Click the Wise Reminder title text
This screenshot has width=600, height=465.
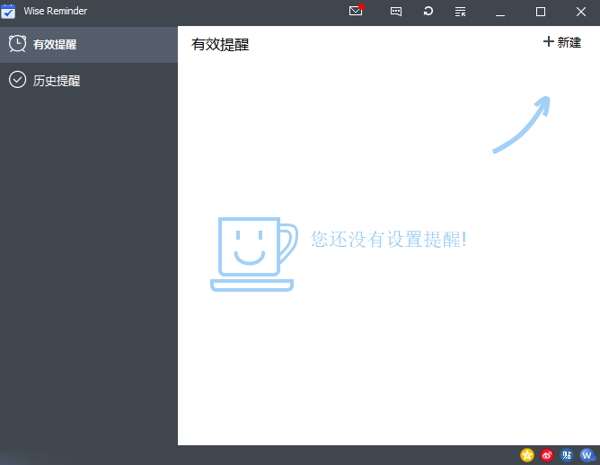tap(59, 11)
